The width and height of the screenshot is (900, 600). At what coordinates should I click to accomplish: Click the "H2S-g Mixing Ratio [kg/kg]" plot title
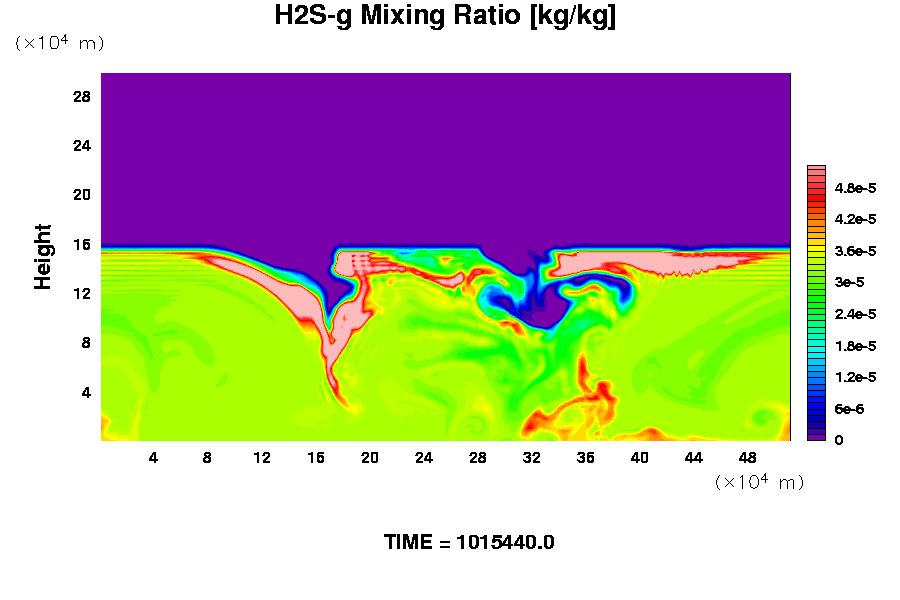click(x=445, y=16)
